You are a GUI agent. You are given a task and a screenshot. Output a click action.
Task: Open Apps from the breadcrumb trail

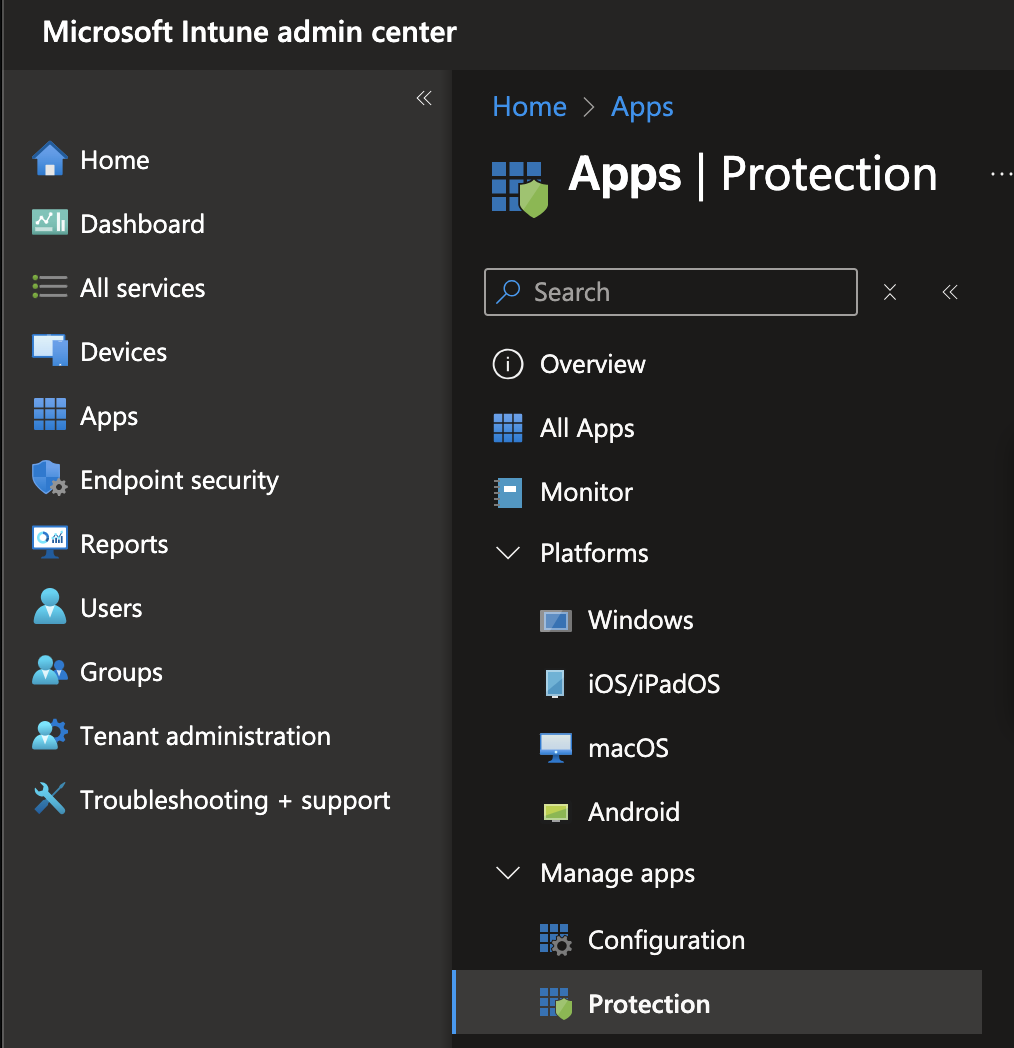[642, 106]
